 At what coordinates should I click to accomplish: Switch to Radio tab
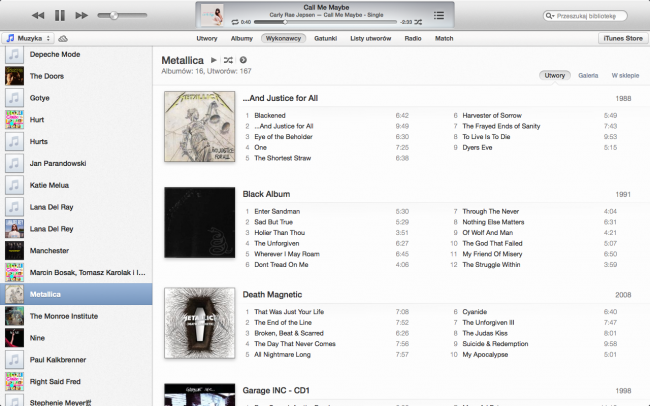pyautogui.click(x=413, y=38)
